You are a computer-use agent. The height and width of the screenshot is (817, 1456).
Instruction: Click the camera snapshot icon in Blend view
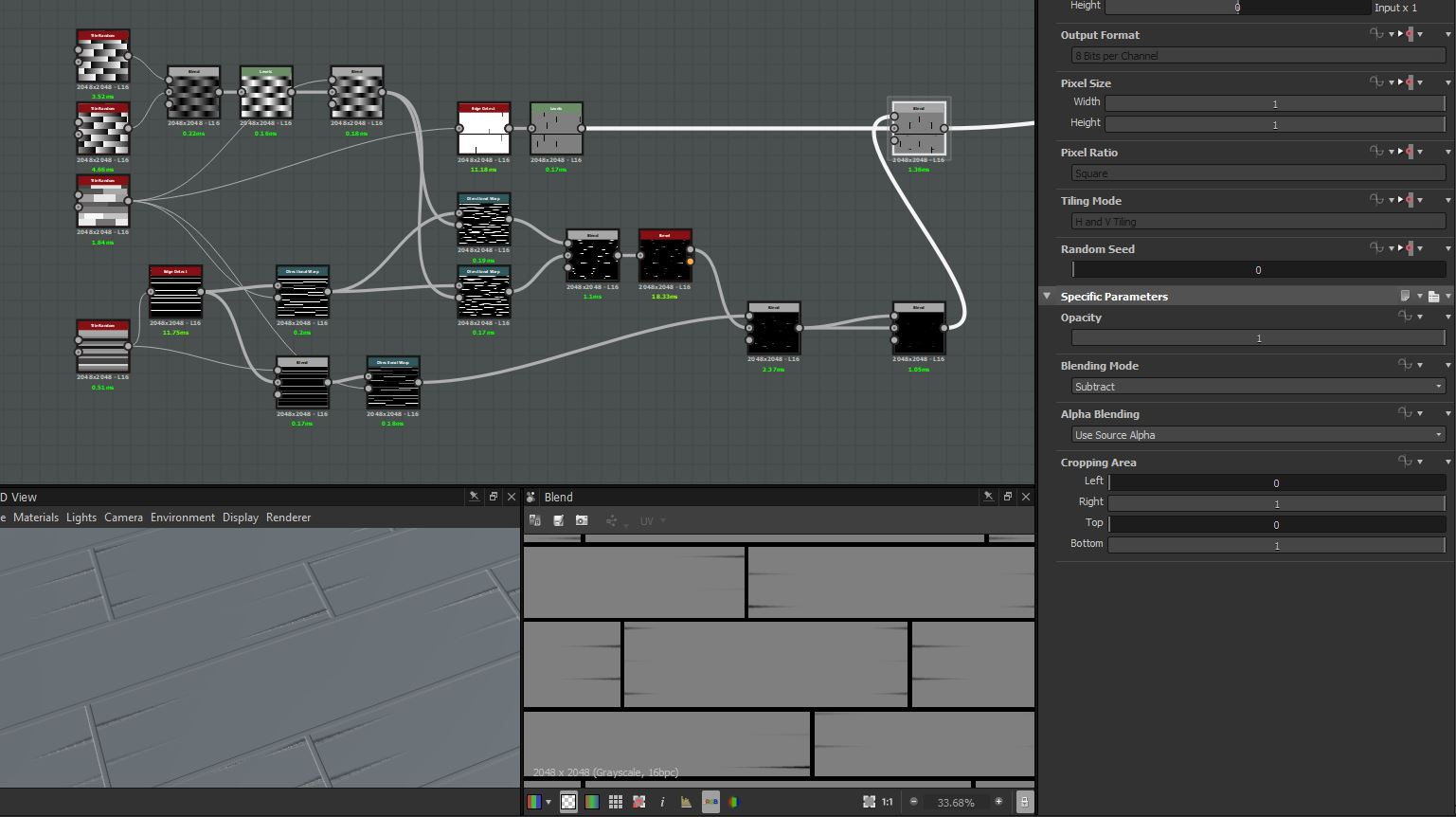coord(582,520)
